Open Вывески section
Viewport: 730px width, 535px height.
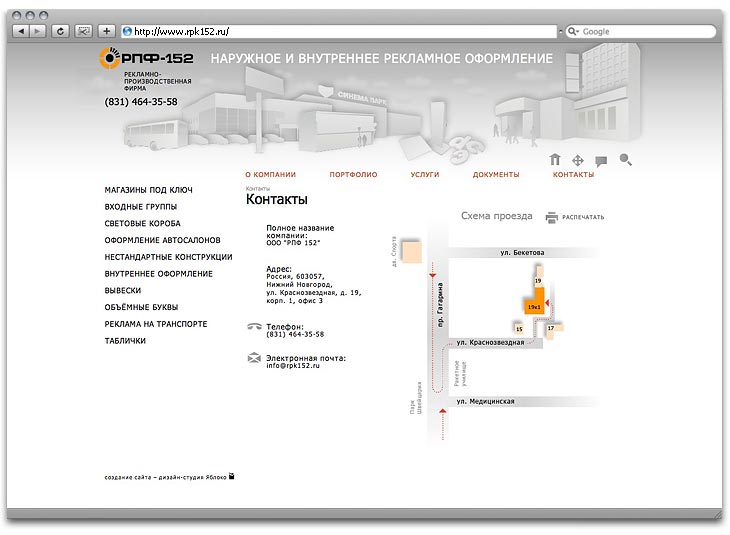[x=123, y=291]
